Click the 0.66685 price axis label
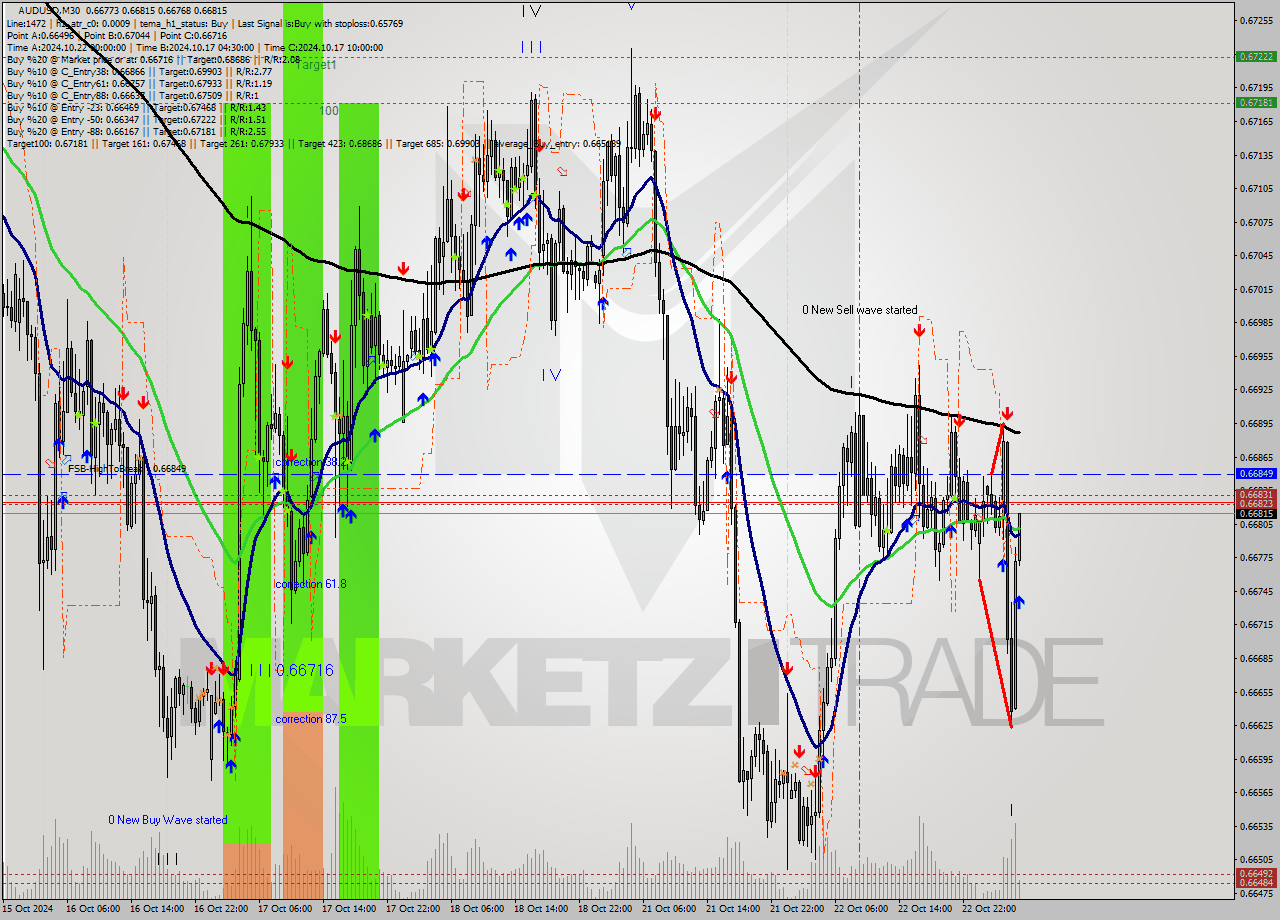The width and height of the screenshot is (1280, 920). (1256, 658)
